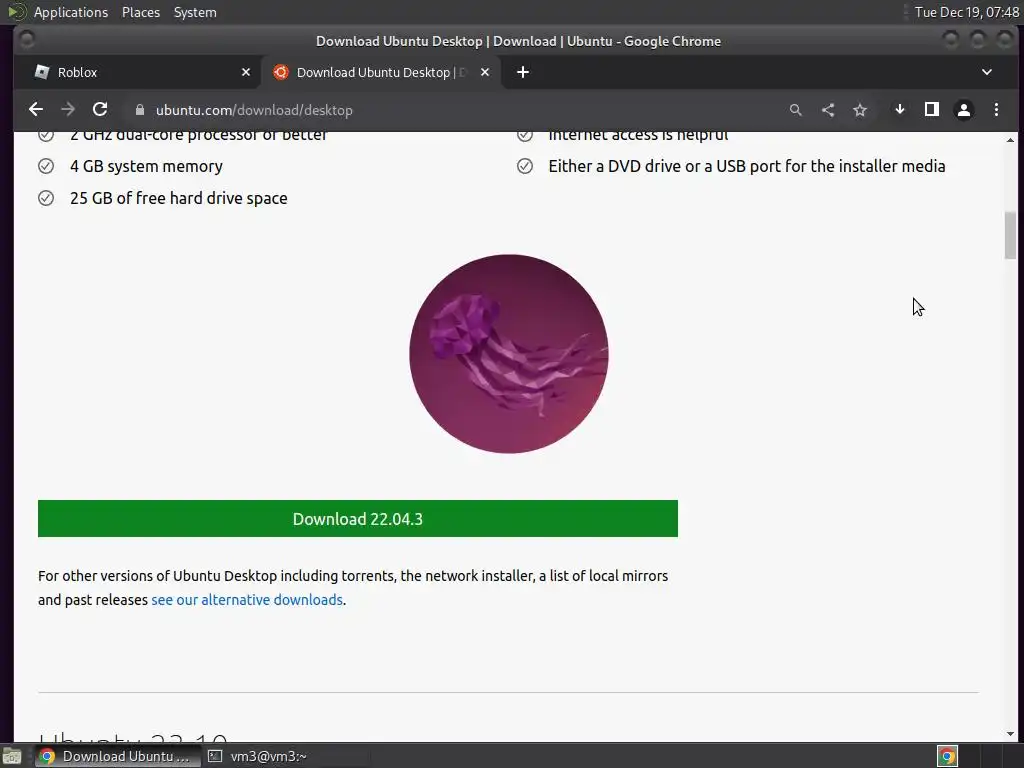Click check icon beside DVD drive requirement

click(x=524, y=166)
